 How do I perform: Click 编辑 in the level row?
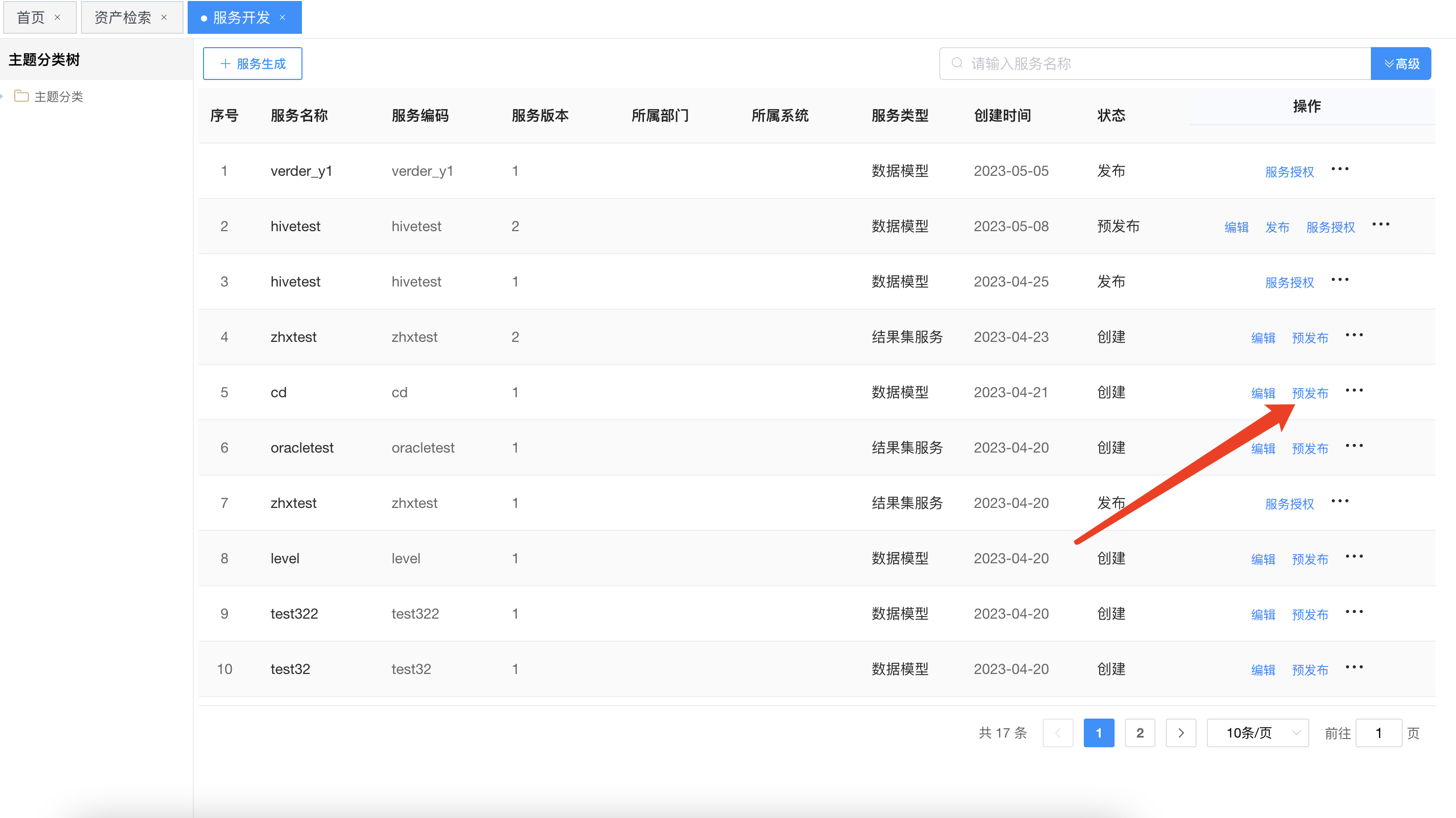click(1263, 559)
